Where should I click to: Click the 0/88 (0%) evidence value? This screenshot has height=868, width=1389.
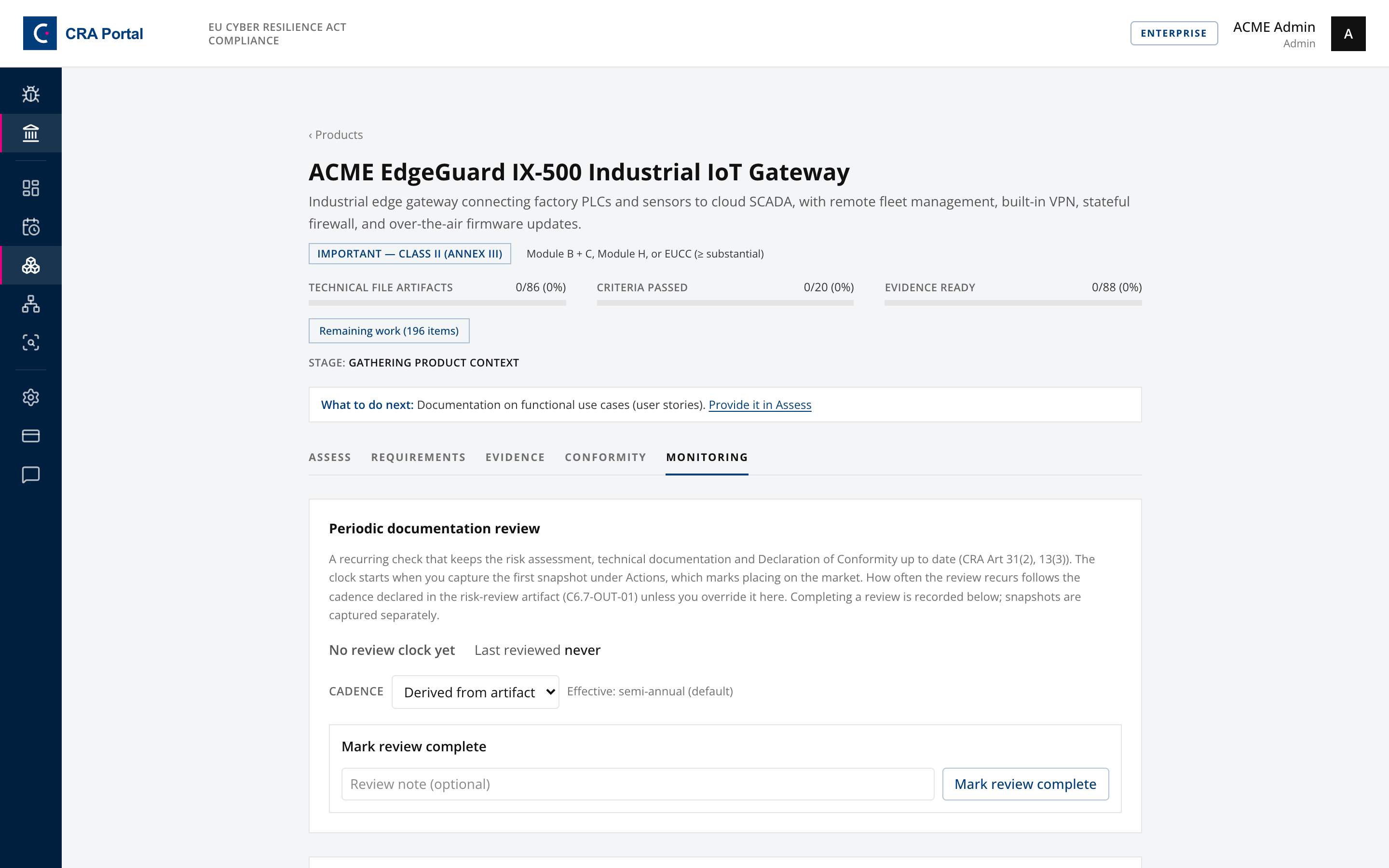[1117, 287]
